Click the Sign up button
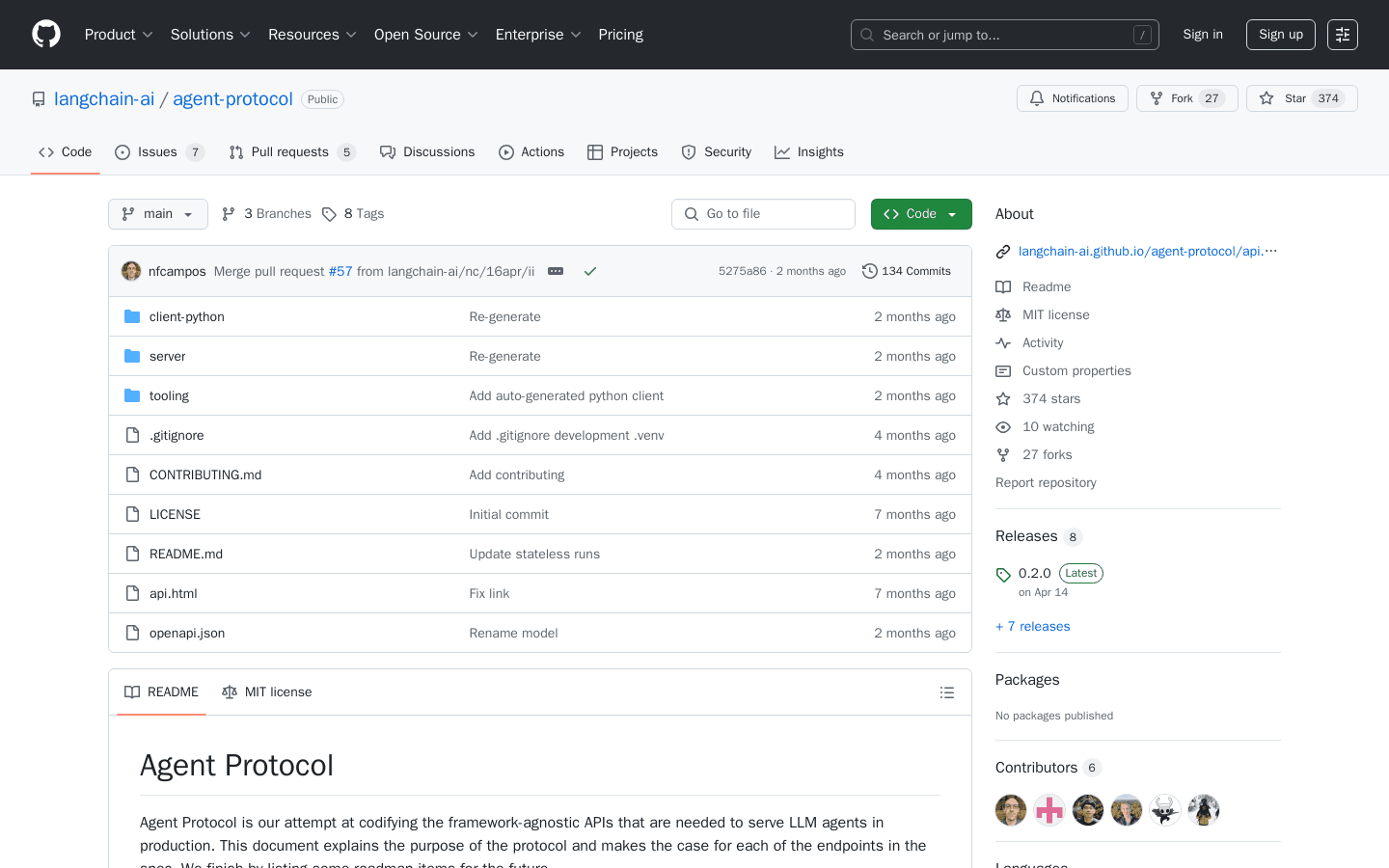Screen dimensions: 1389x868 [1280, 34]
